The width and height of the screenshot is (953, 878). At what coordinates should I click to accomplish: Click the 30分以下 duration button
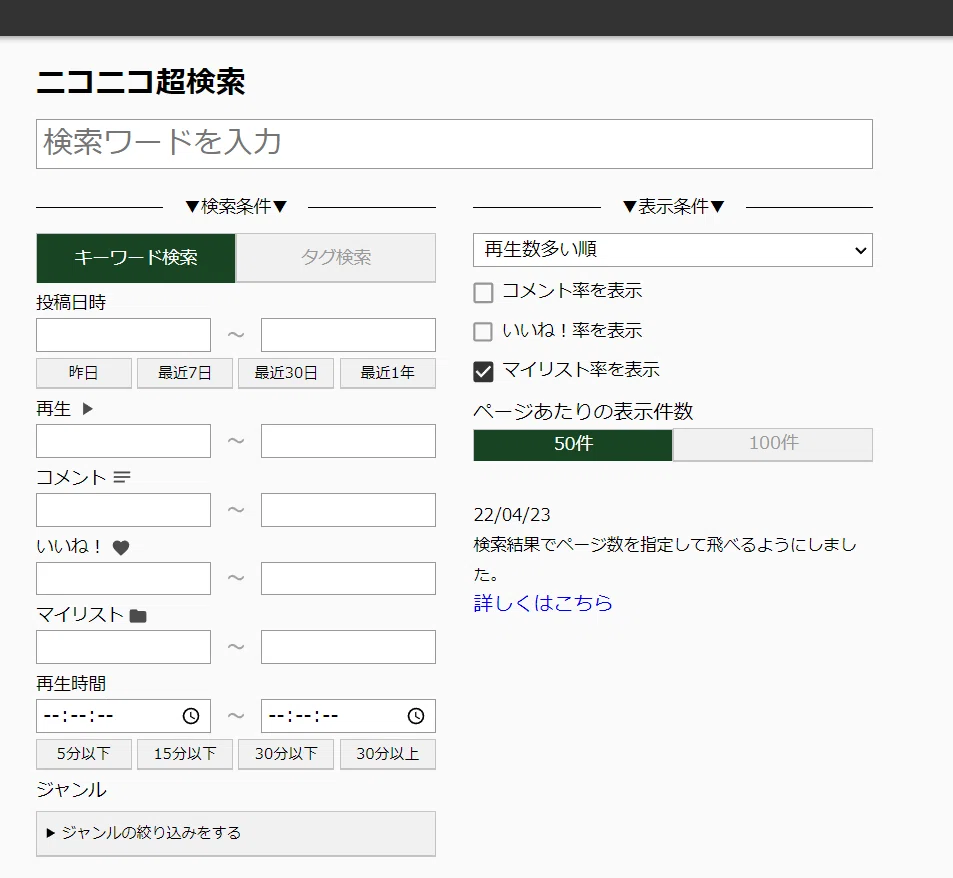286,754
